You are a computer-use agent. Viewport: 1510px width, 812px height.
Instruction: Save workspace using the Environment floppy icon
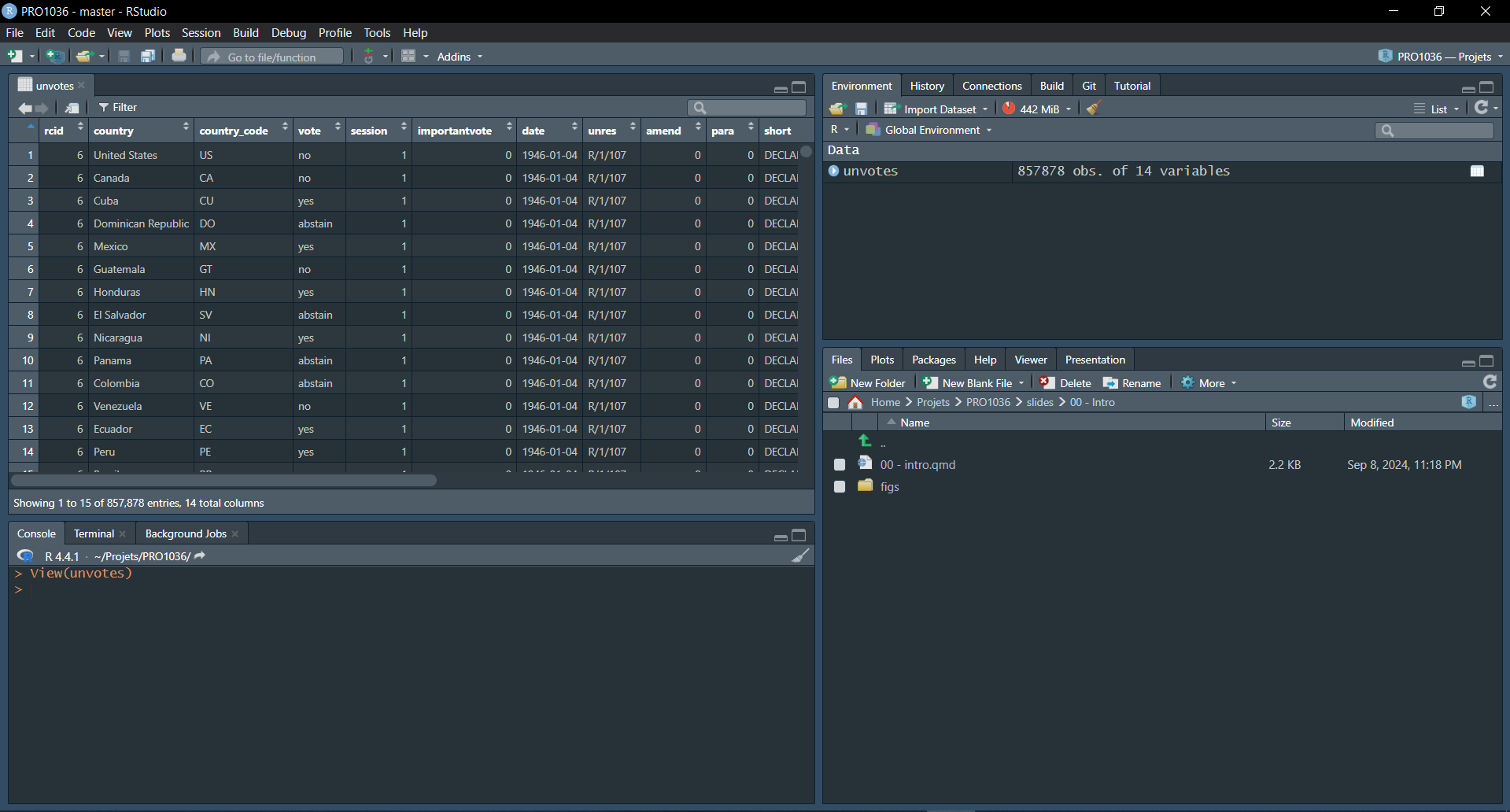[861, 109]
